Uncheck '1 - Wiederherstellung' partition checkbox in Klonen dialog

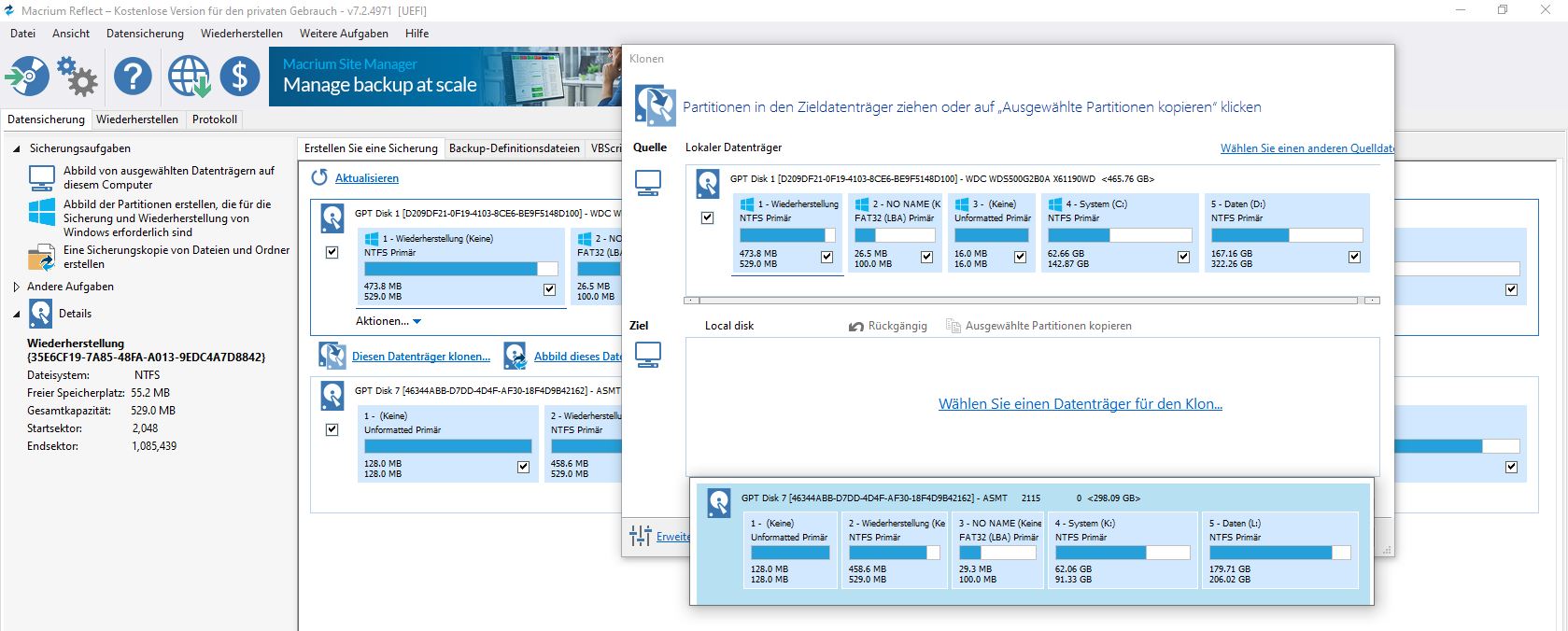click(826, 257)
